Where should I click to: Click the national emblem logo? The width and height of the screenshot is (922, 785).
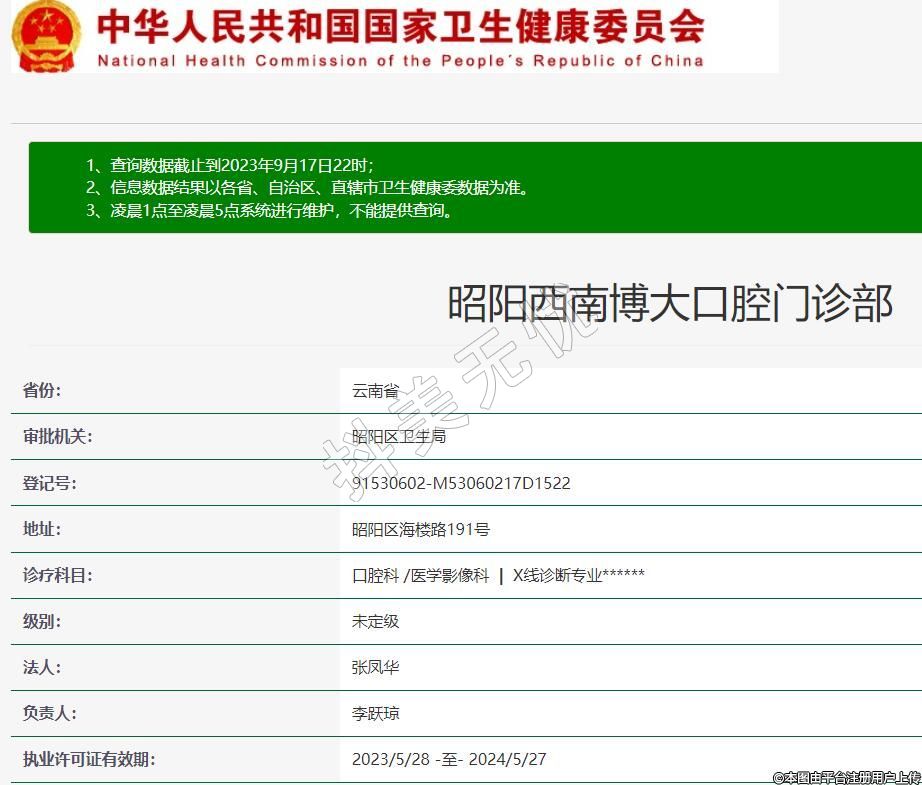click(x=47, y=36)
